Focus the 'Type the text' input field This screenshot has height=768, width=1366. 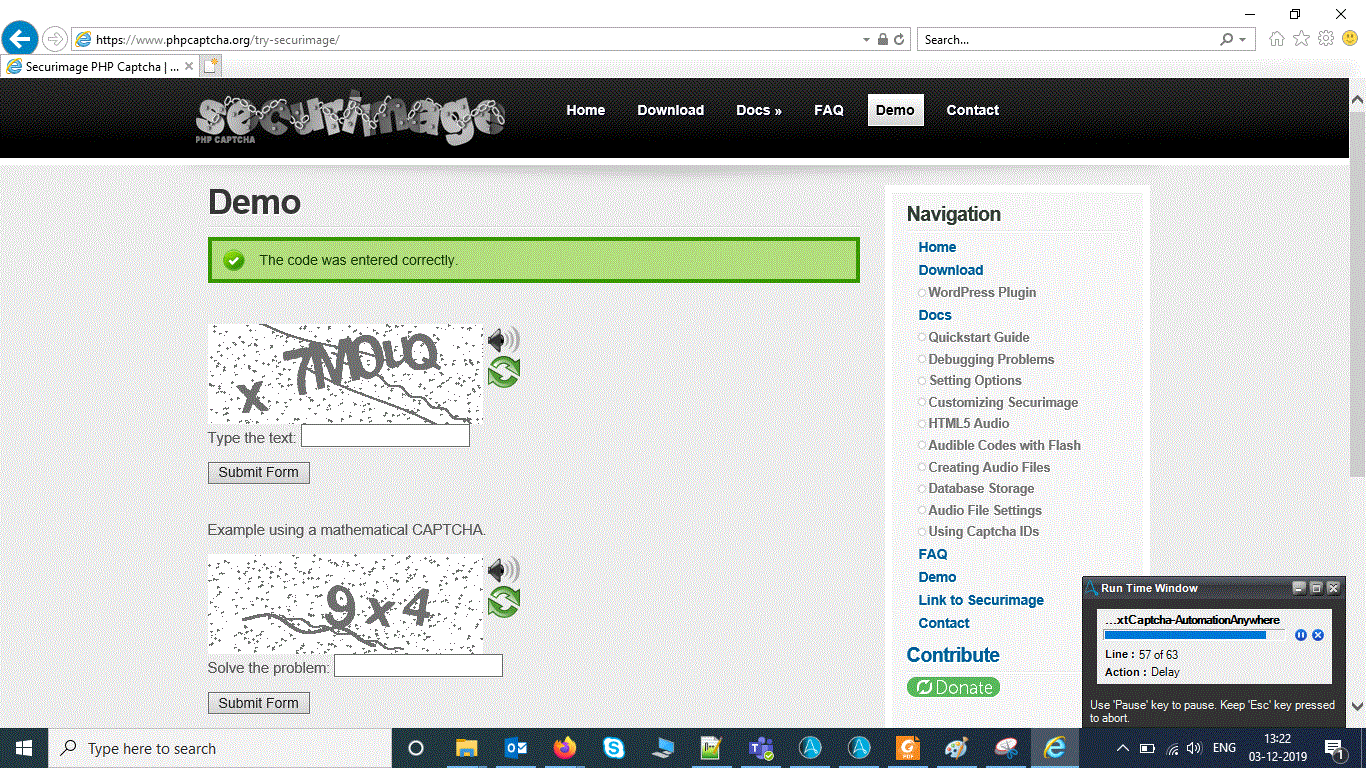[x=385, y=436]
